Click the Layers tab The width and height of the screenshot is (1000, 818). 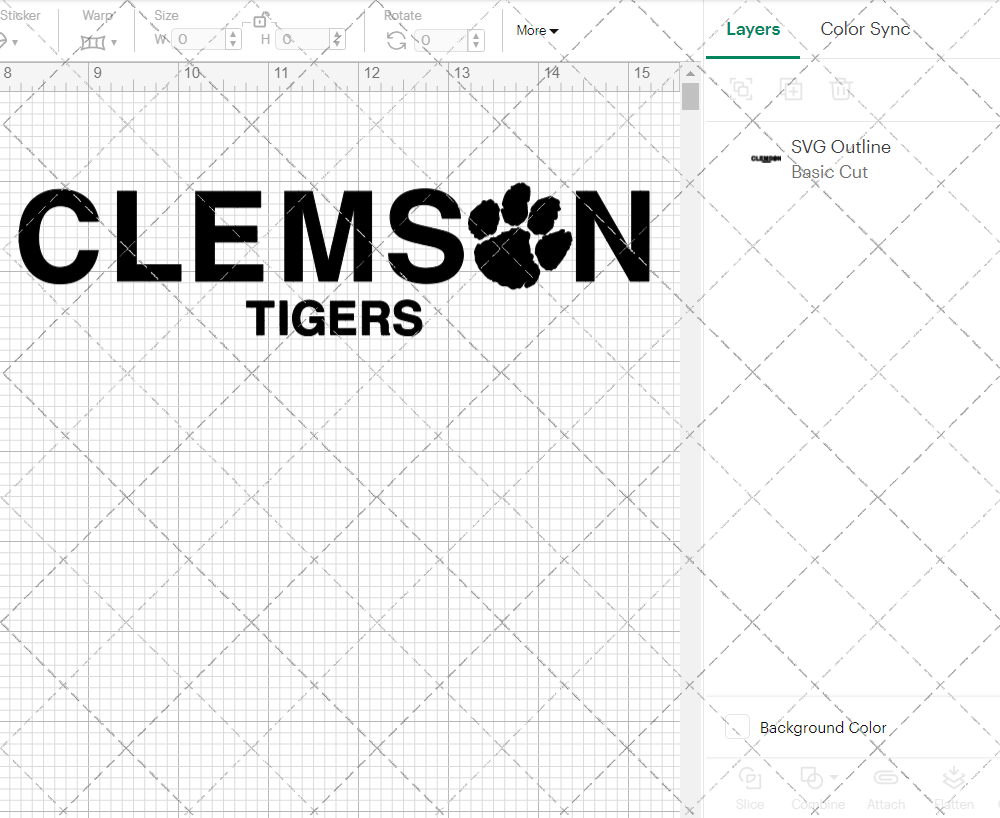(752, 29)
